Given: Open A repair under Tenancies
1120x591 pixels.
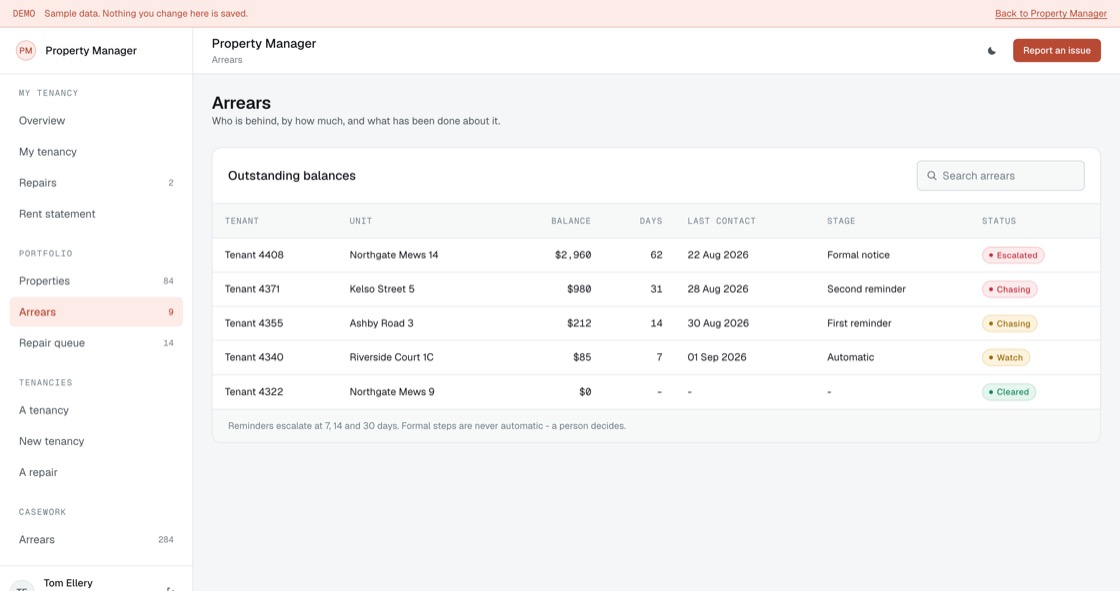Looking at the screenshot, I should 96,472.
